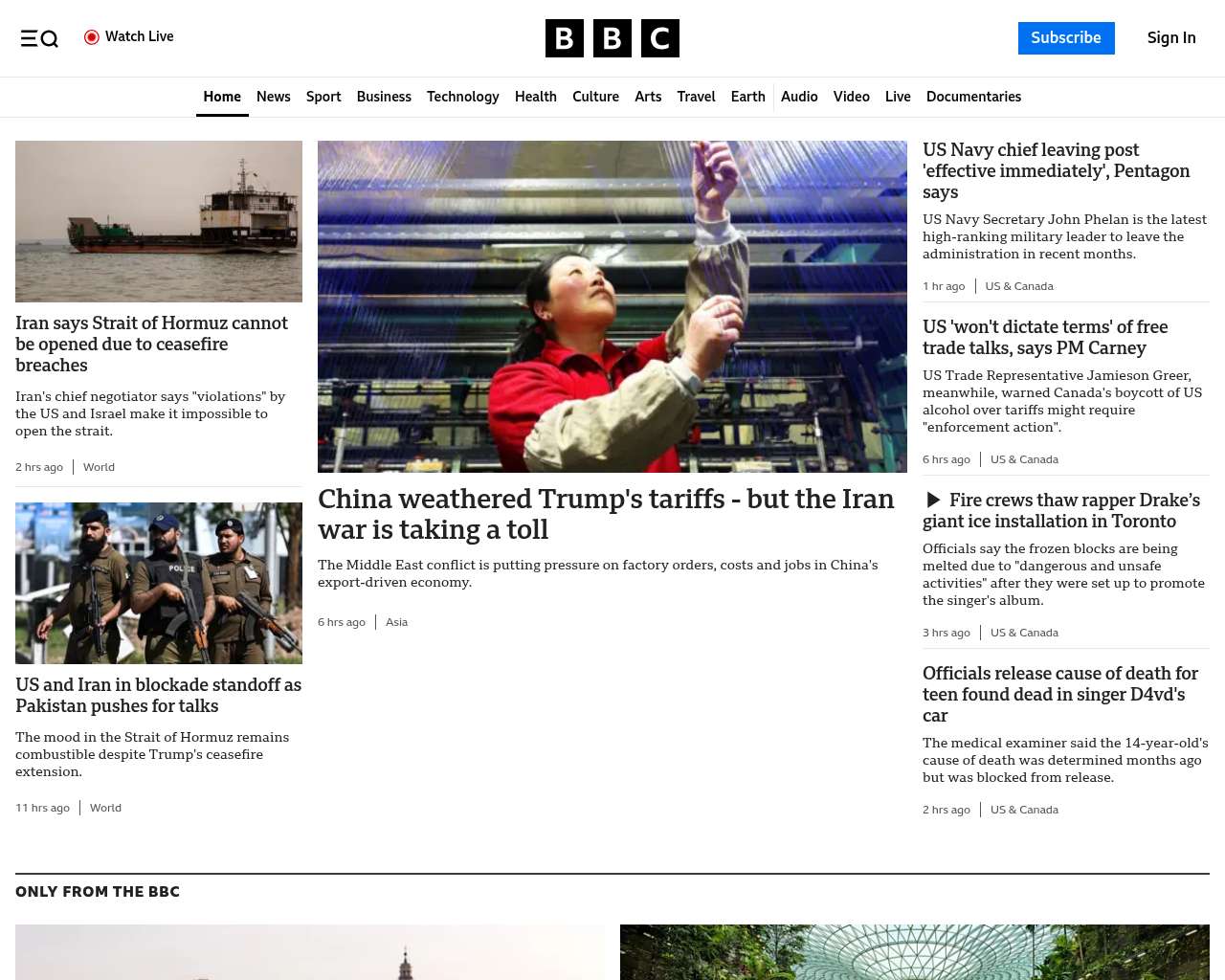Click 'US Trade Representative Jamieson Greer' summary
The height and width of the screenshot is (980, 1225).
(1062, 401)
